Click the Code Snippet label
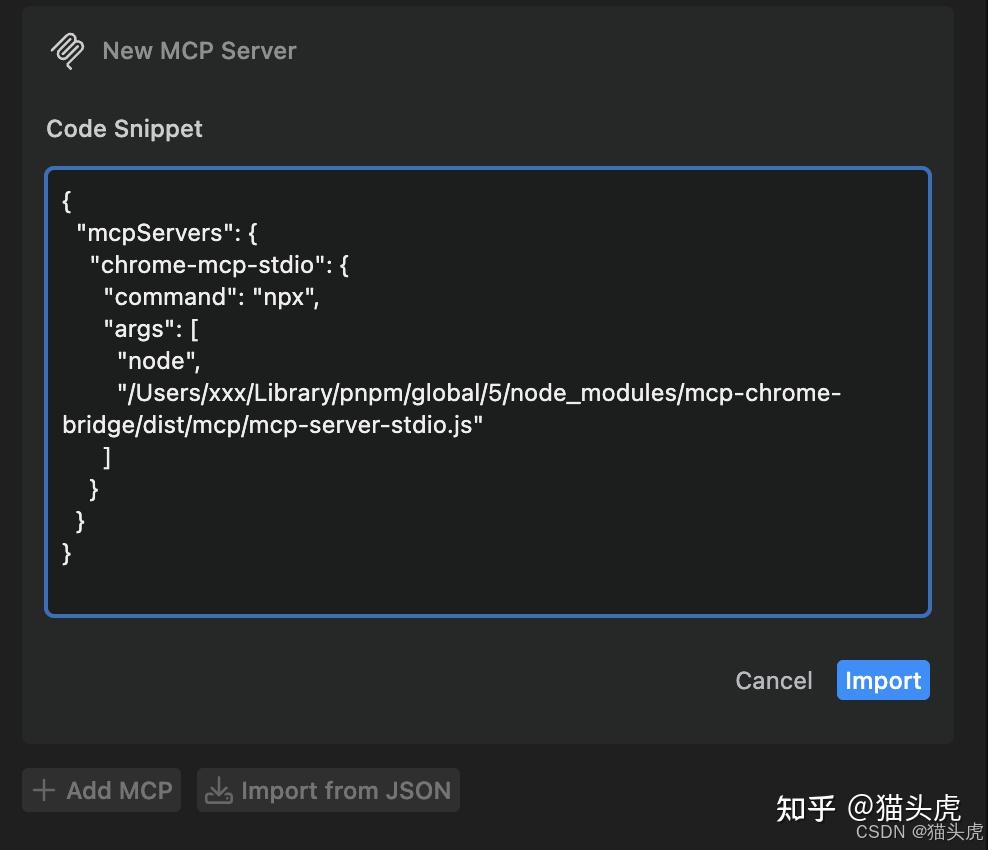Screen dimensions: 988x850 coord(124,128)
